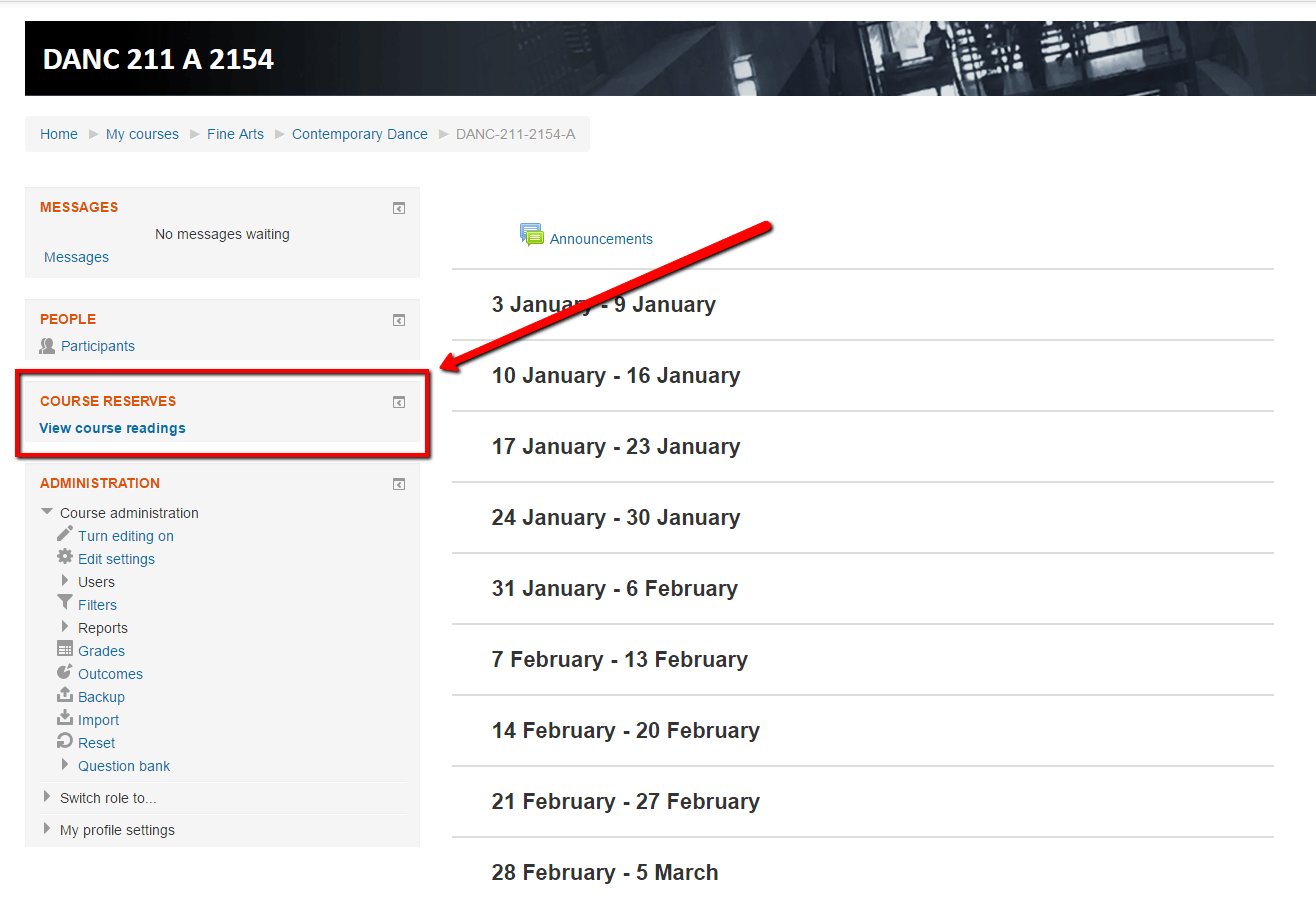Click the pie icon beside Outcomes

click(65, 672)
